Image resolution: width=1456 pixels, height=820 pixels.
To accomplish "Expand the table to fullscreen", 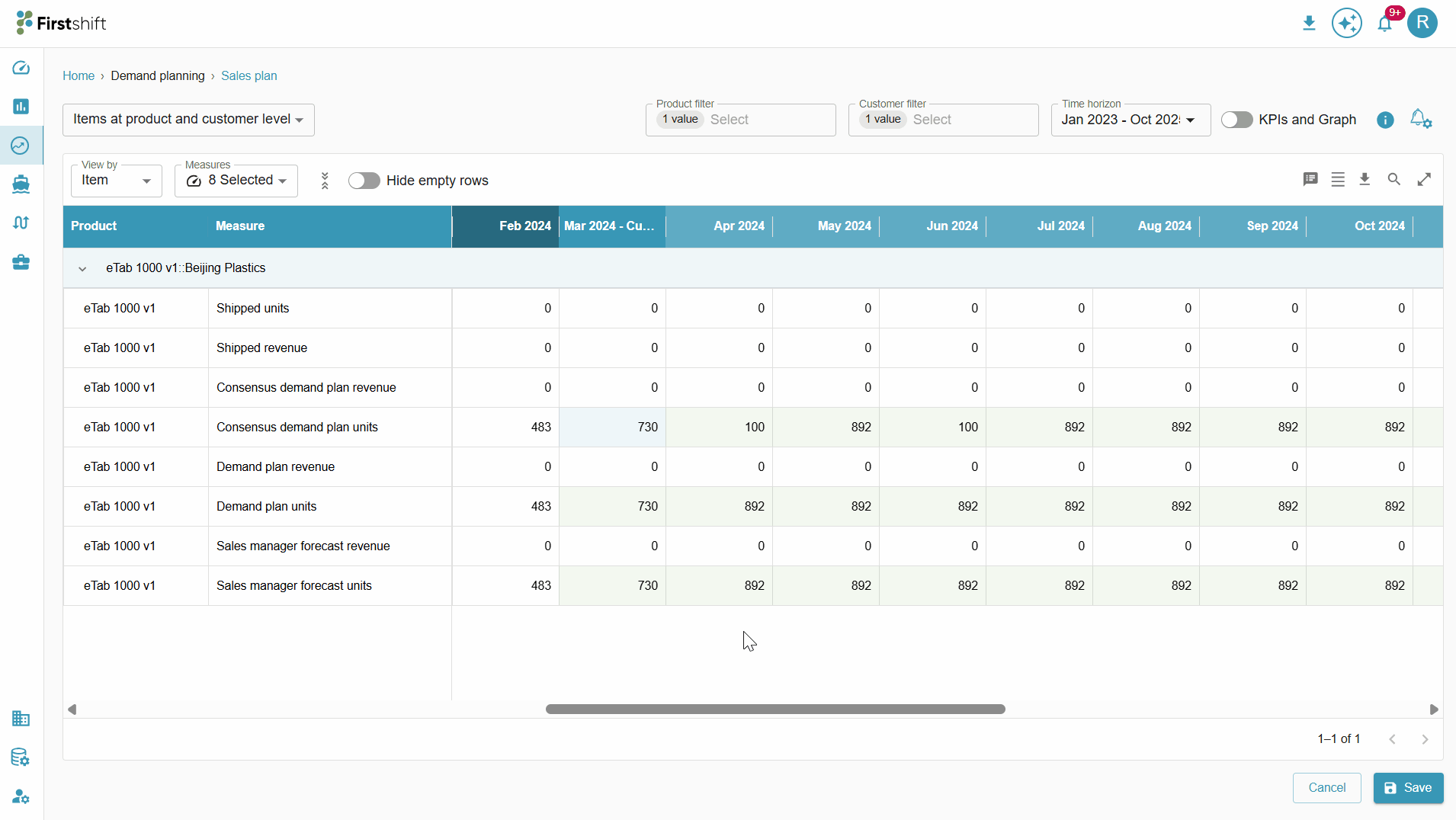I will point(1424,180).
